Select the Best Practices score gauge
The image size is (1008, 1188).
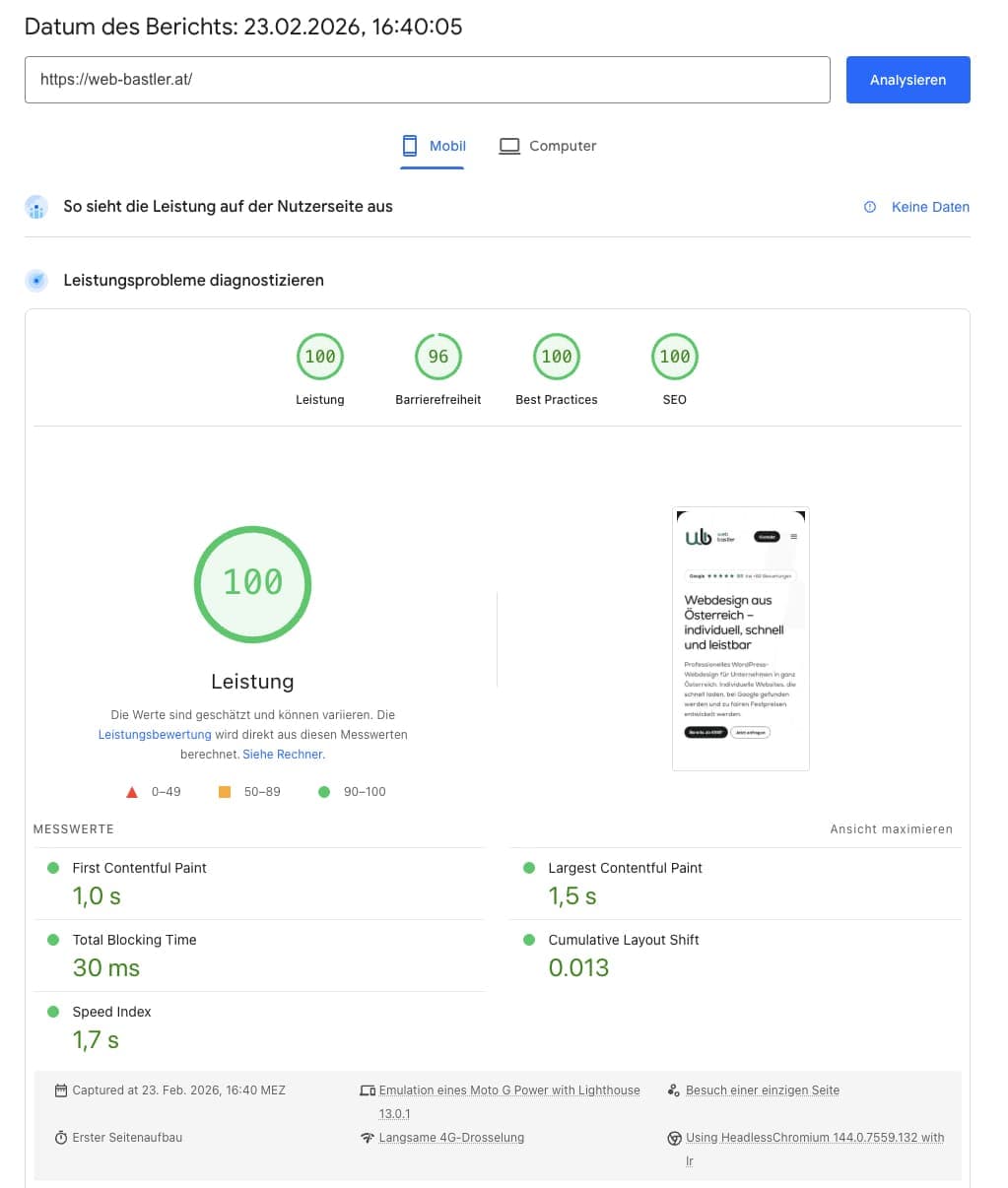(557, 357)
